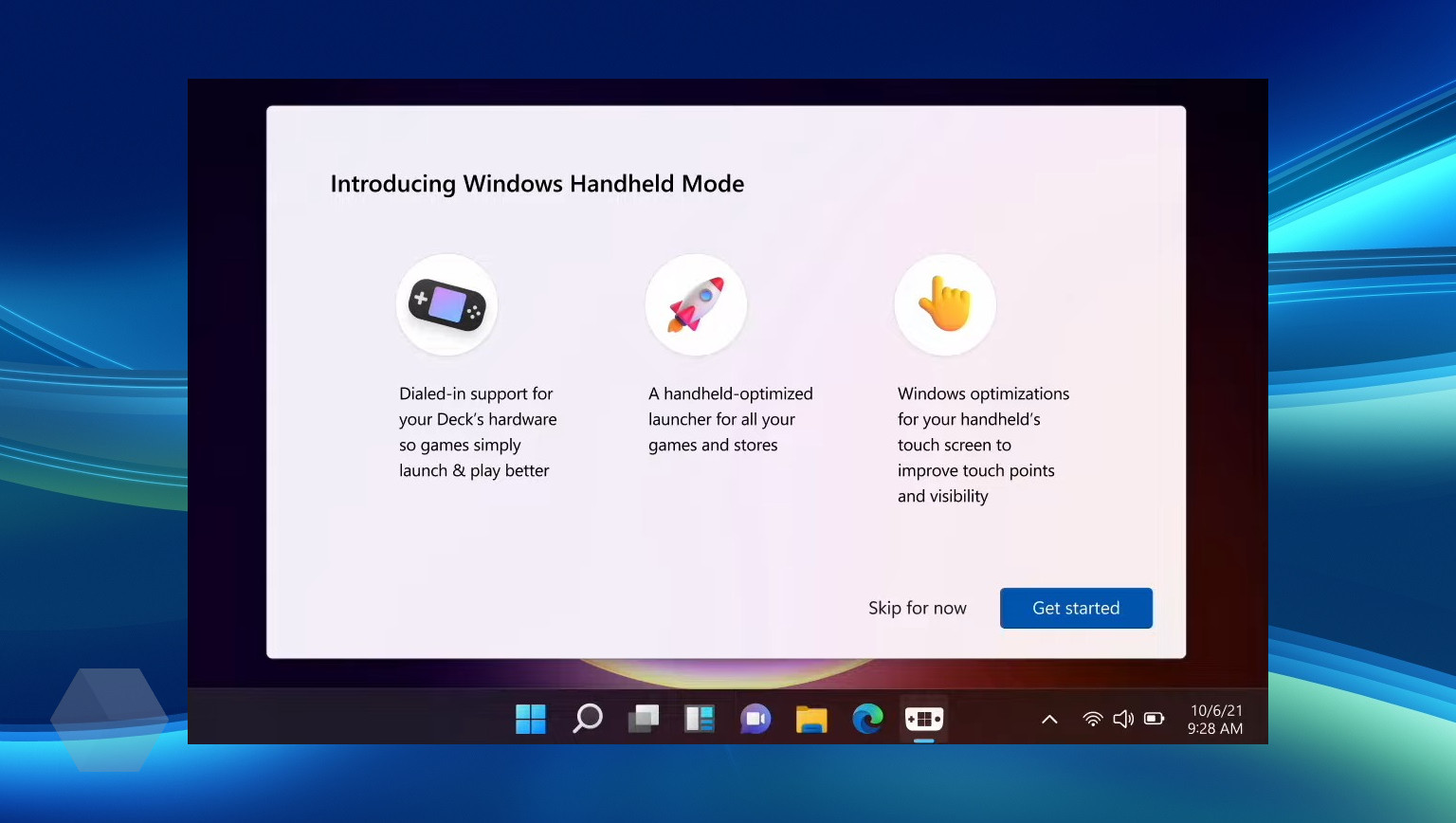Open the Widgets panel icon

(x=700, y=719)
